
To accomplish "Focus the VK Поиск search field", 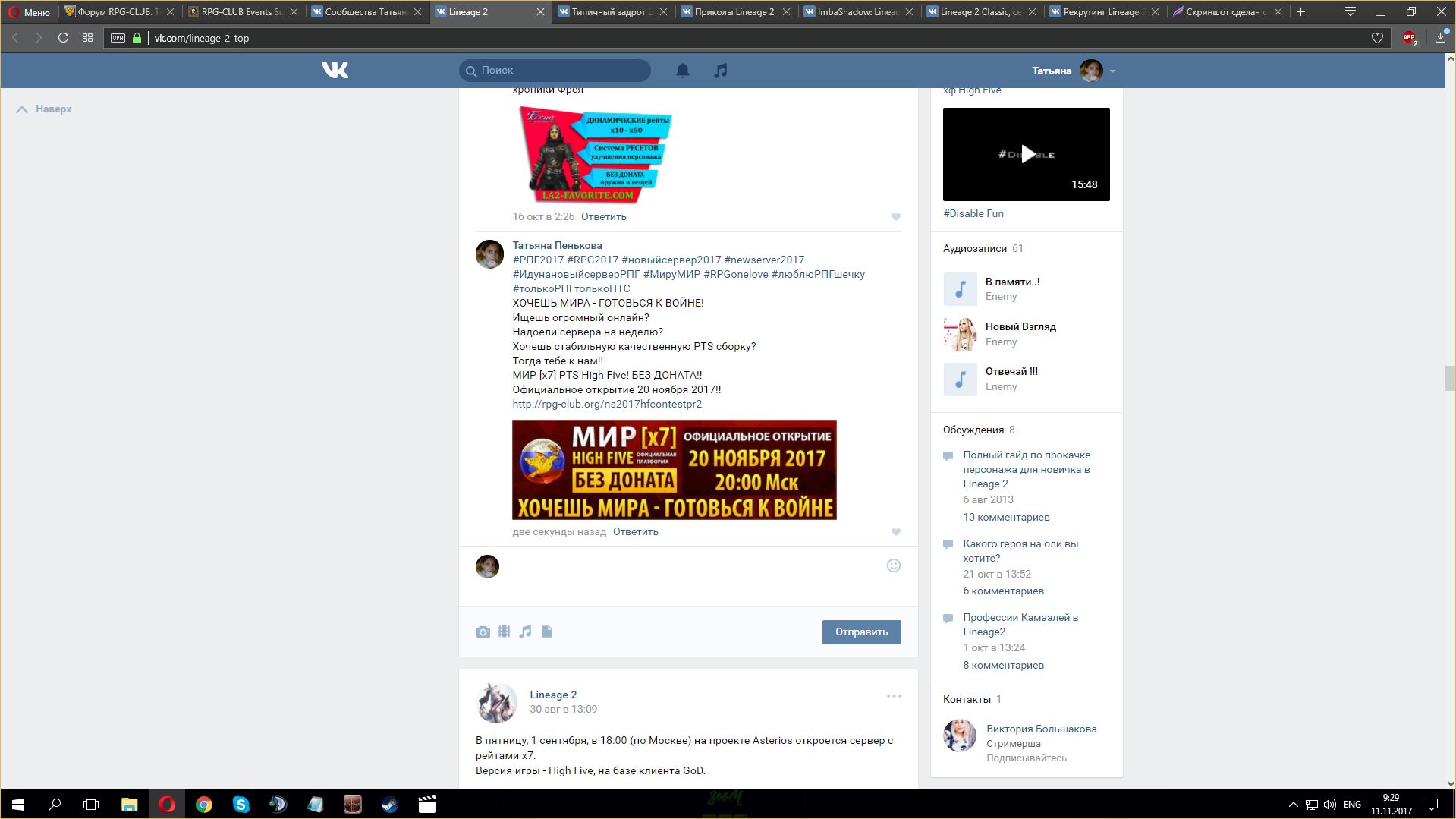I will 555,71.
